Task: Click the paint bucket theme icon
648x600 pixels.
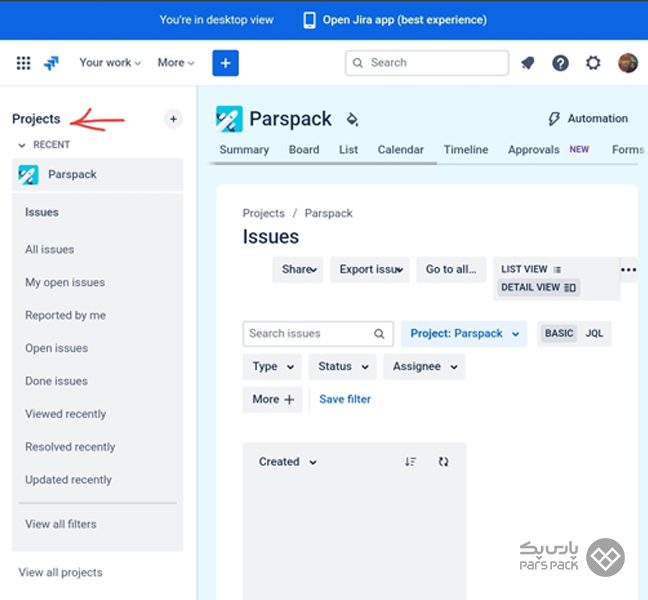Action: tap(352, 119)
